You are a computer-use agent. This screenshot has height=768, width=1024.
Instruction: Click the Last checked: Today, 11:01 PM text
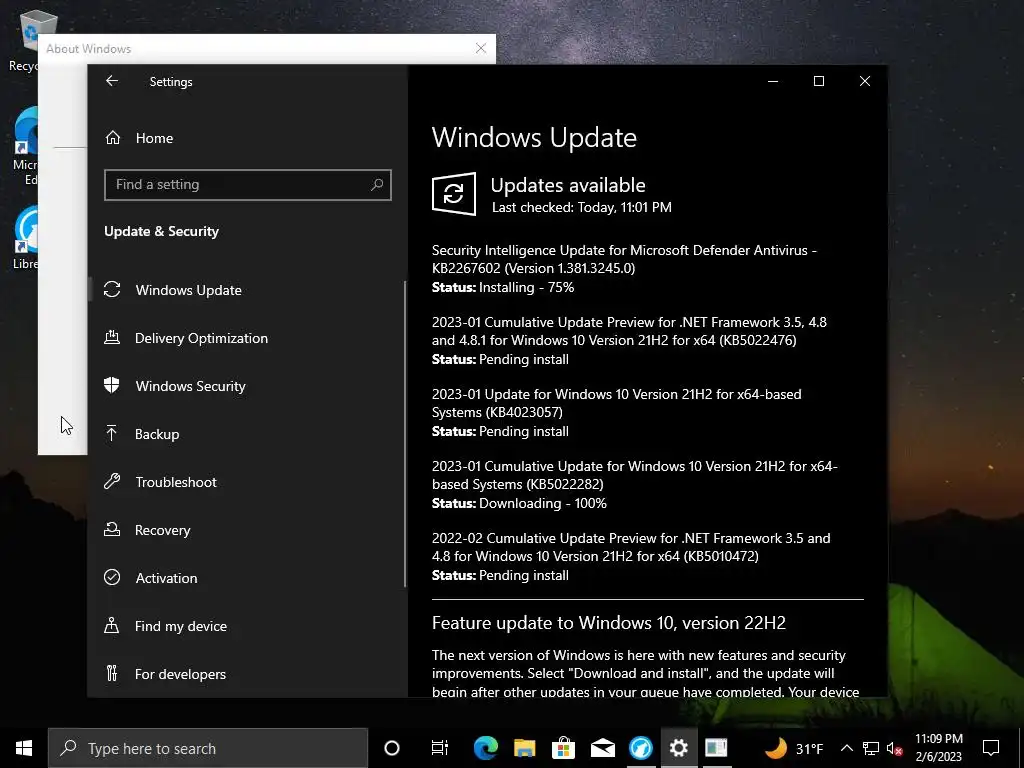(582, 208)
